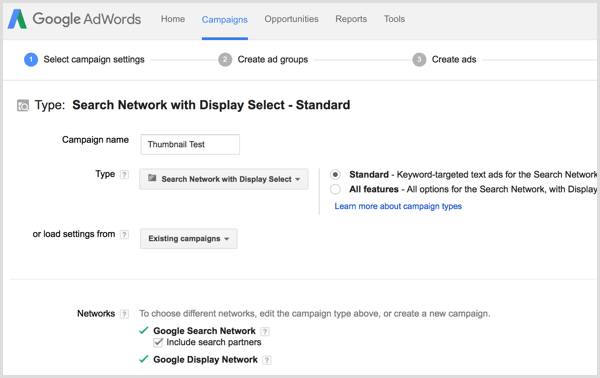The image size is (600, 378).
Task: Open Learn more about campaign types link
Action: tap(398, 206)
